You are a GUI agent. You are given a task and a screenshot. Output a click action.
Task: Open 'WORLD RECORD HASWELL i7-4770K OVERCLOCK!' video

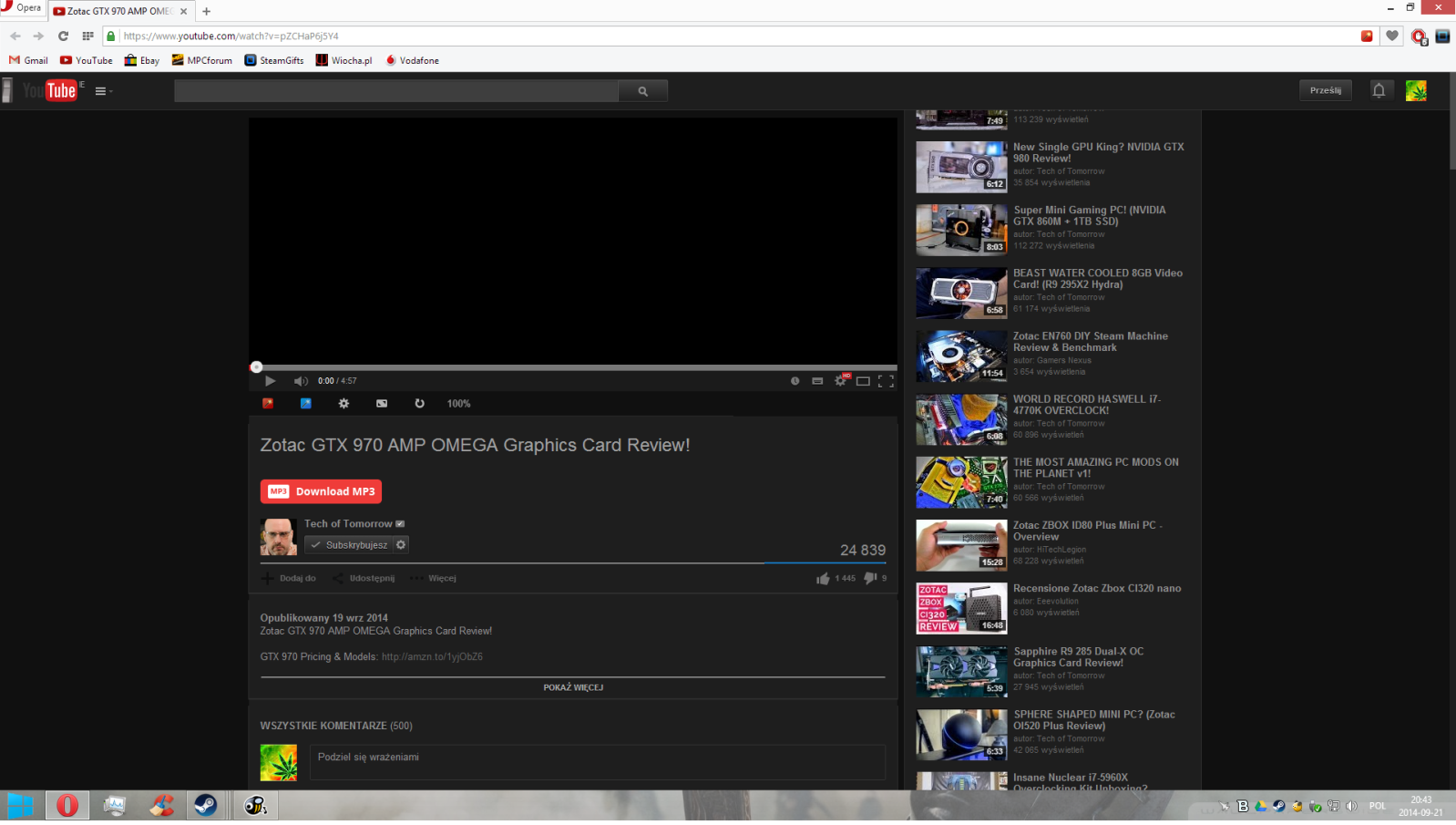coord(1086,405)
